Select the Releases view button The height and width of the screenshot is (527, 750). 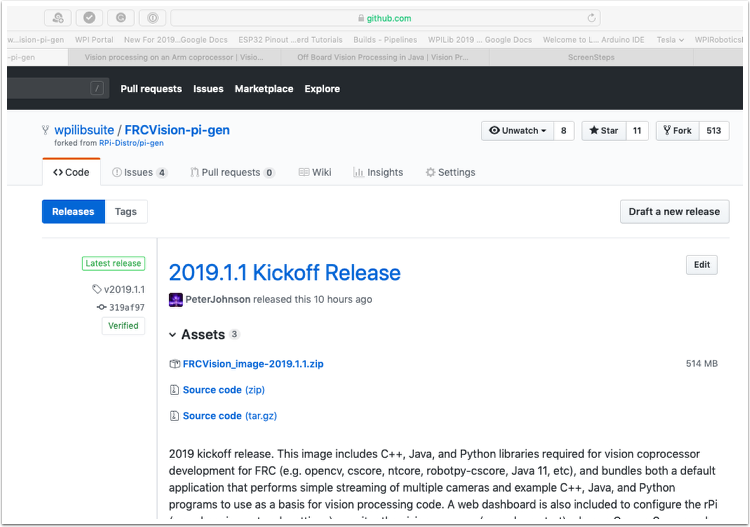(73, 212)
